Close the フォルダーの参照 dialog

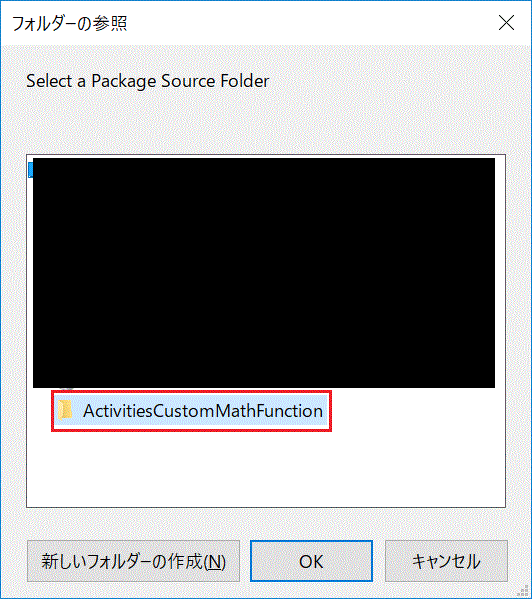coord(506,23)
